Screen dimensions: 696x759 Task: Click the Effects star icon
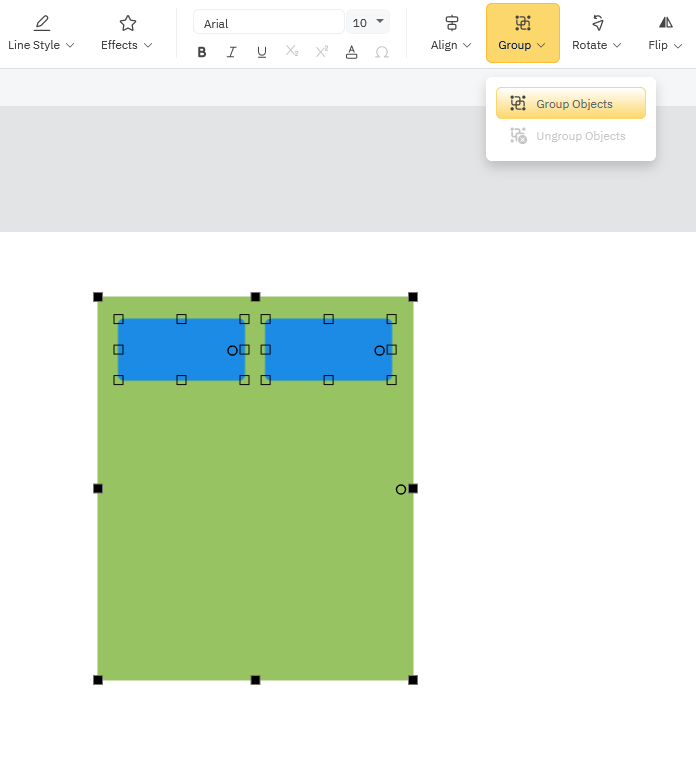[128, 23]
